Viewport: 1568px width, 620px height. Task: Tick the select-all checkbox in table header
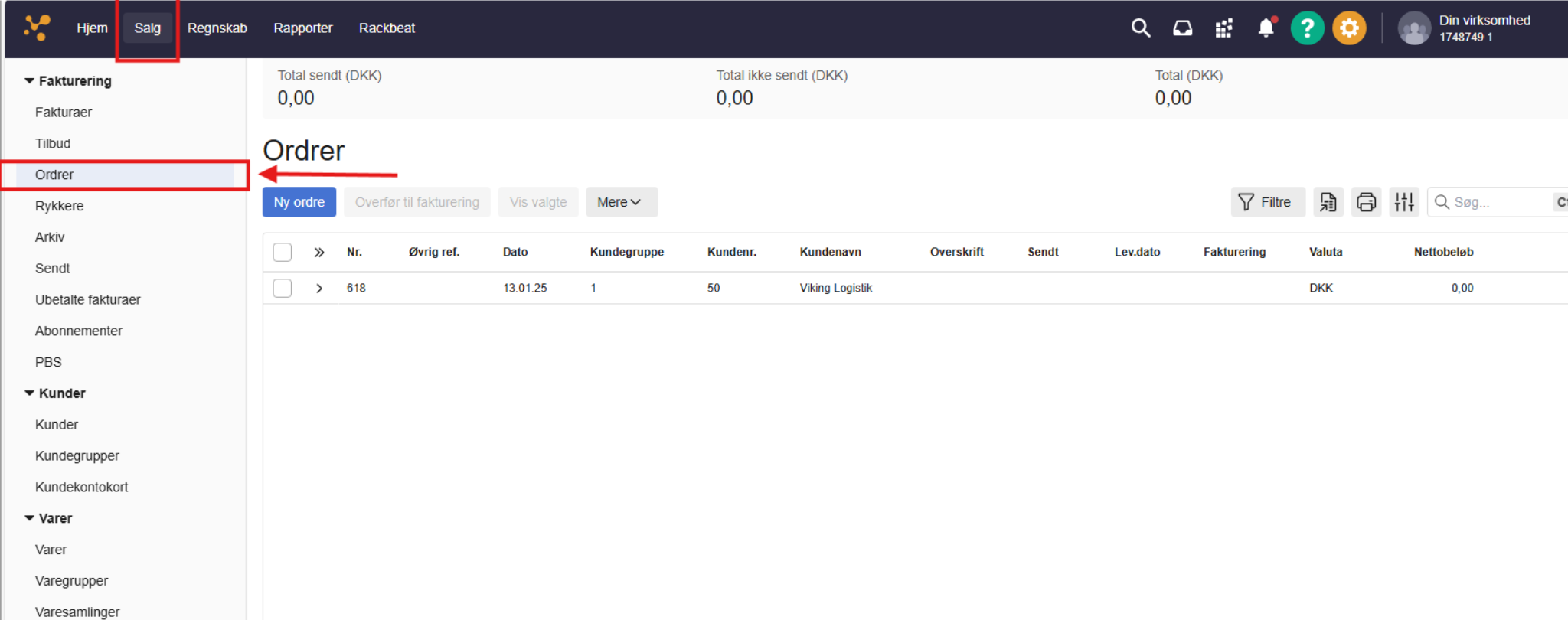pyautogui.click(x=283, y=252)
